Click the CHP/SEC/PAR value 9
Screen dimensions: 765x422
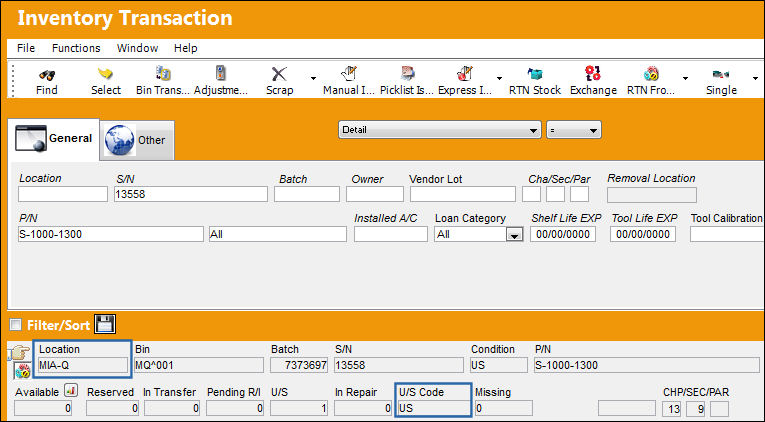pos(696,409)
